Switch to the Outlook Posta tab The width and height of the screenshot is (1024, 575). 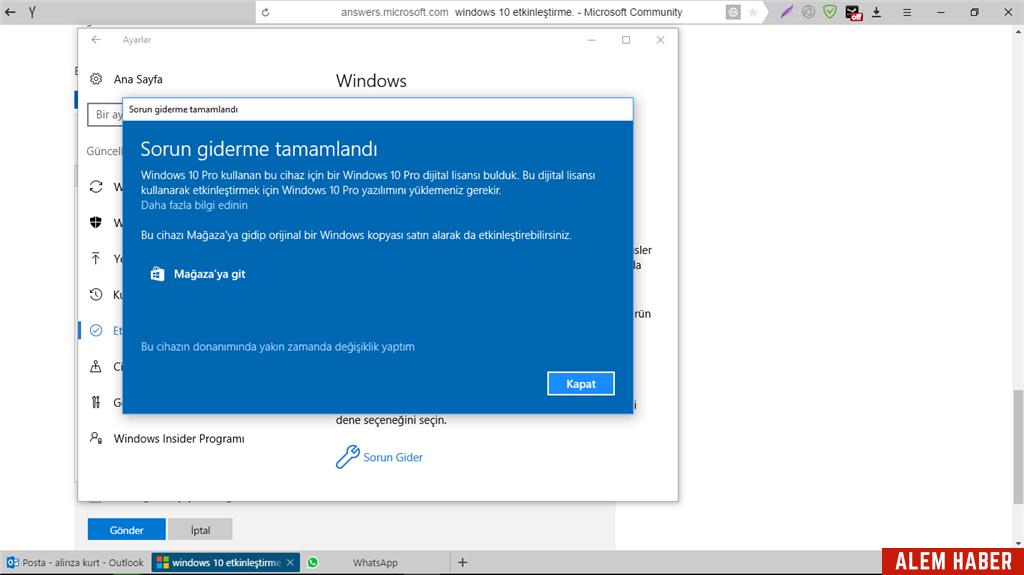pos(75,563)
